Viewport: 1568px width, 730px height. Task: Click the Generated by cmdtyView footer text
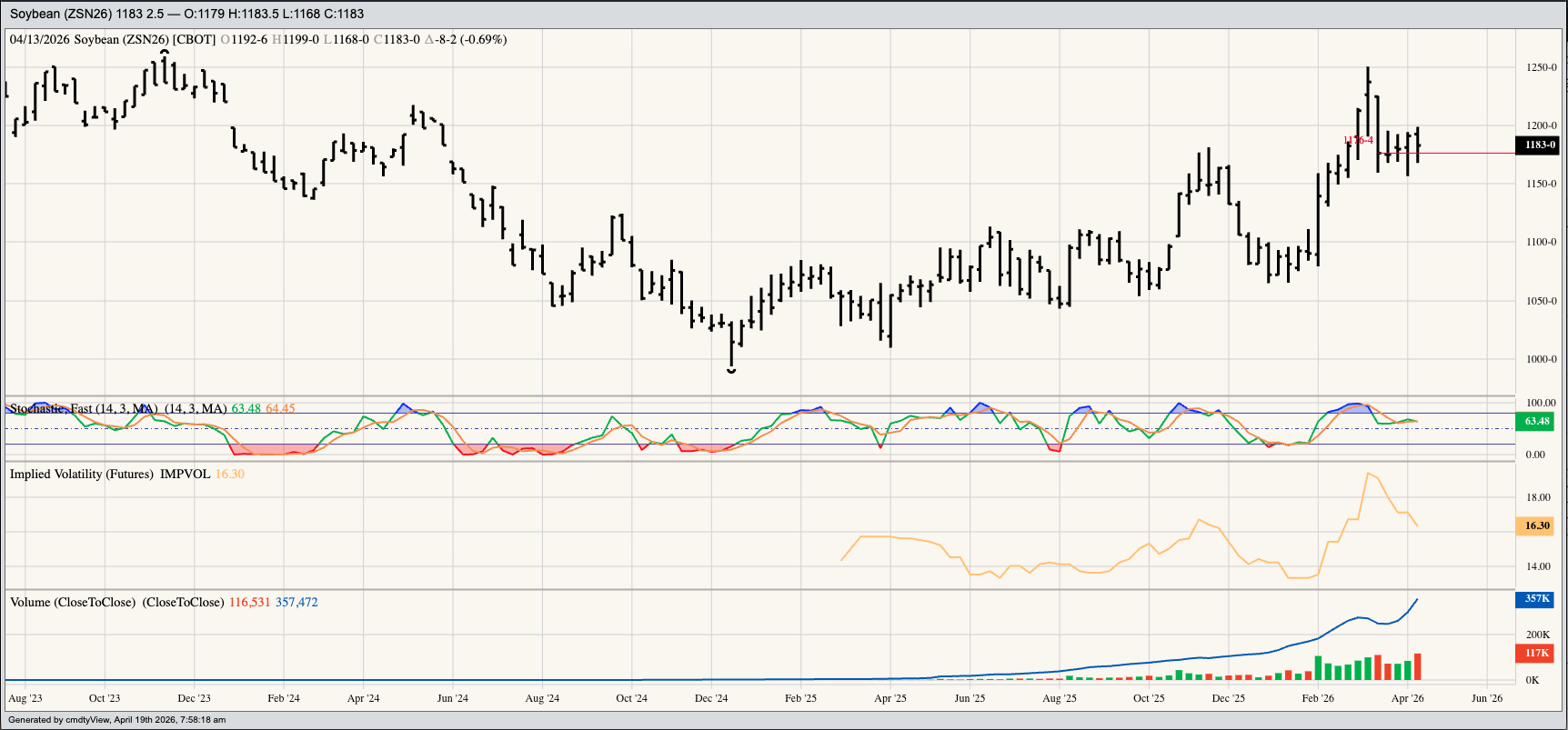[116, 720]
